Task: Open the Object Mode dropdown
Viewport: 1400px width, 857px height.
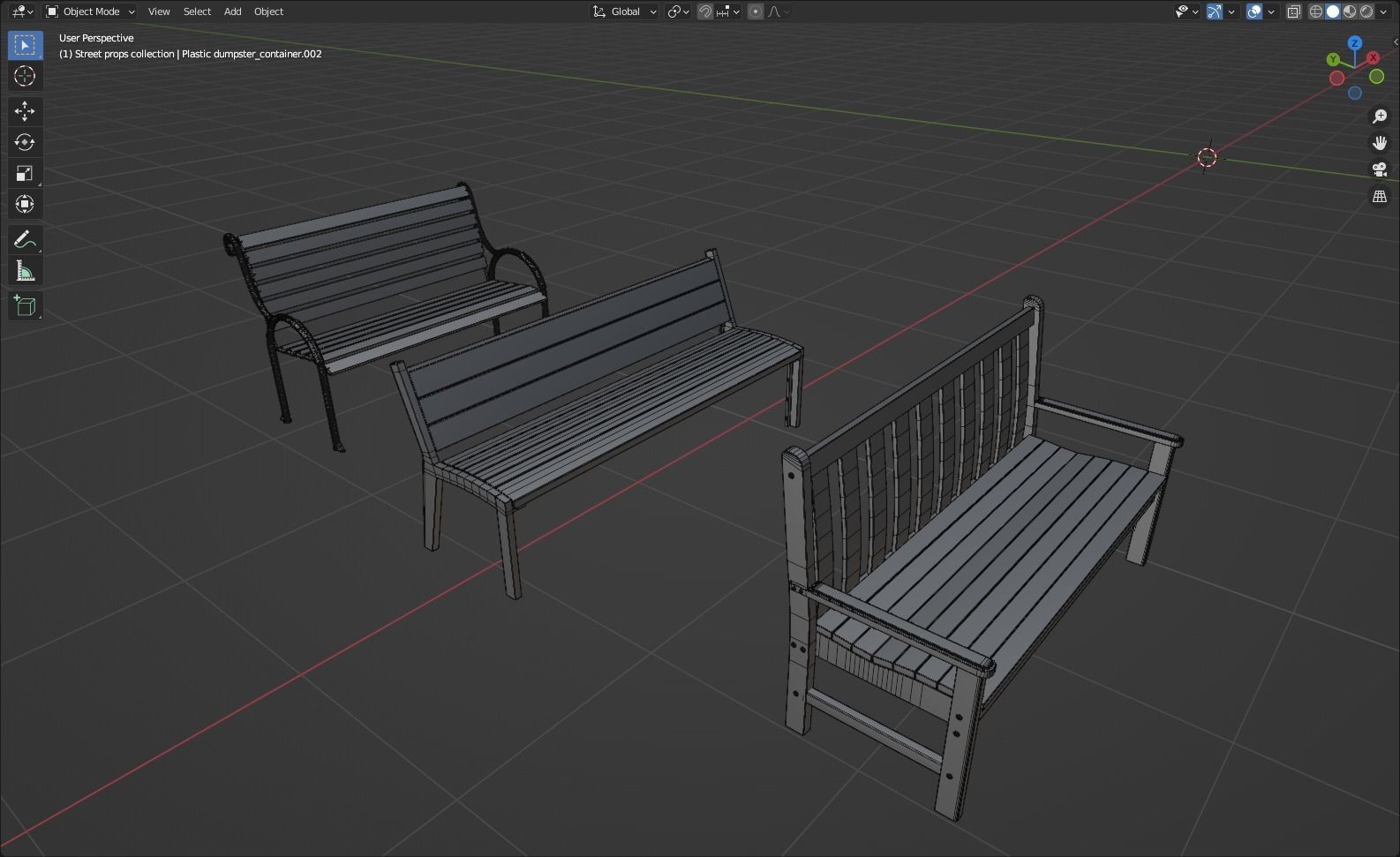Action: 90,11
